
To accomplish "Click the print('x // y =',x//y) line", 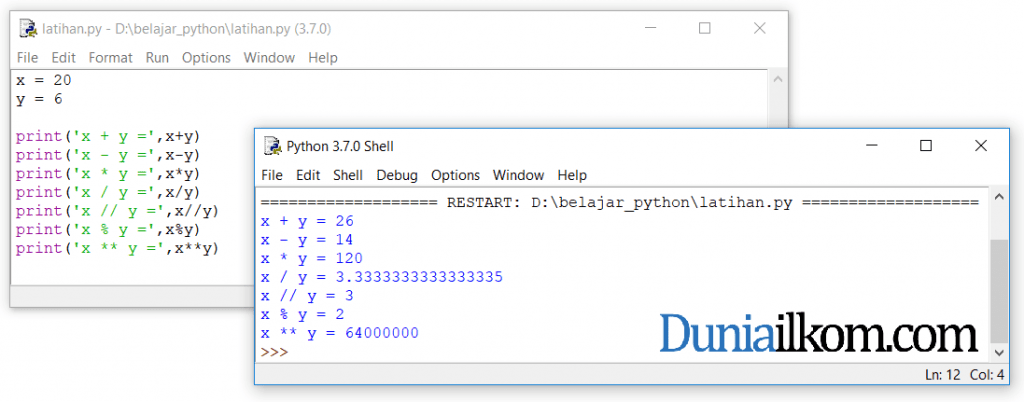I will coord(117,211).
